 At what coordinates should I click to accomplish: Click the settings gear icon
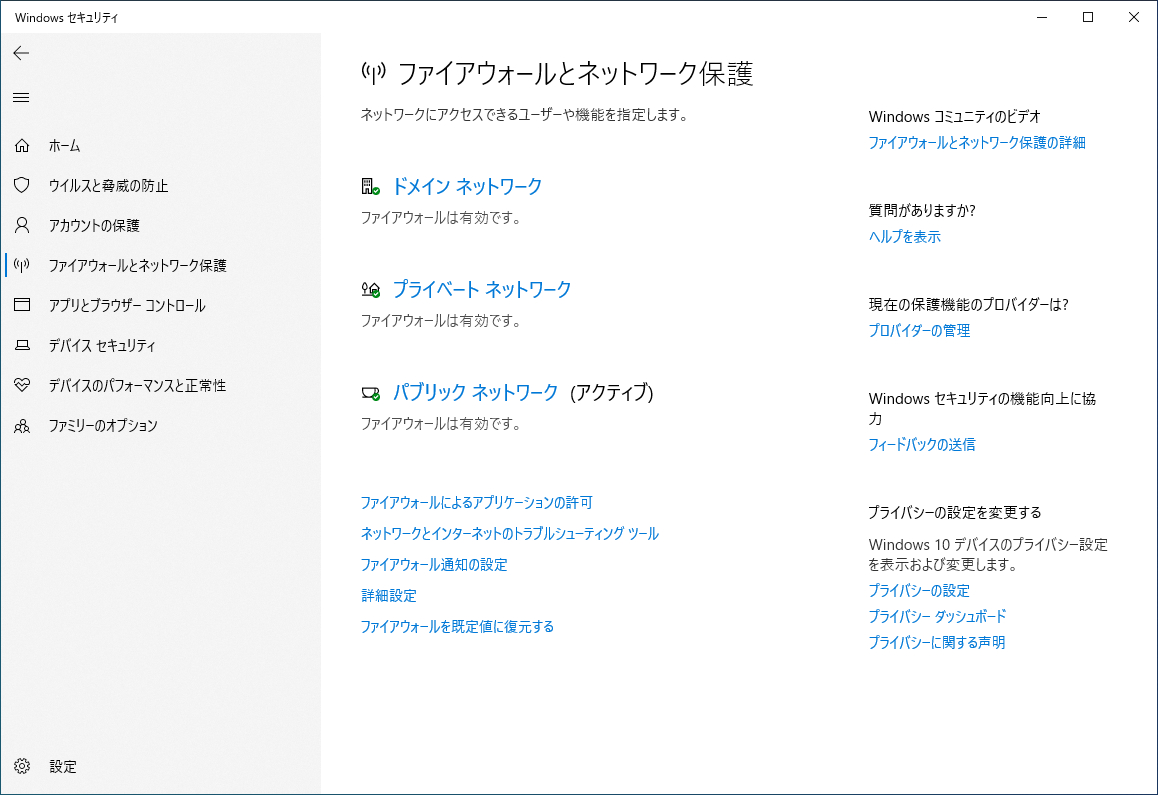(x=22, y=766)
